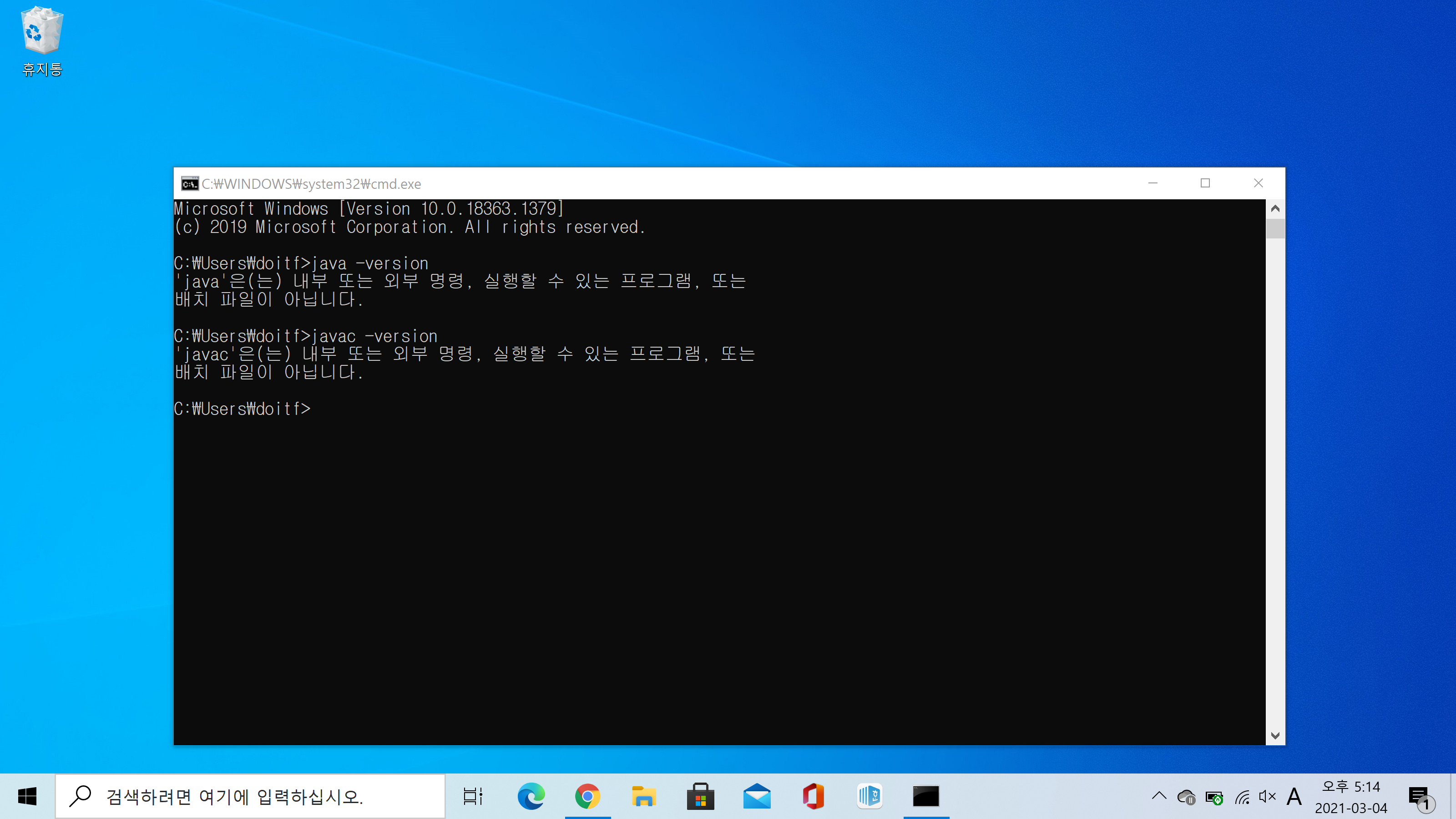Click the cmd window scroll-up arrow
Viewport: 1456px width, 819px height.
(1275, 208)
